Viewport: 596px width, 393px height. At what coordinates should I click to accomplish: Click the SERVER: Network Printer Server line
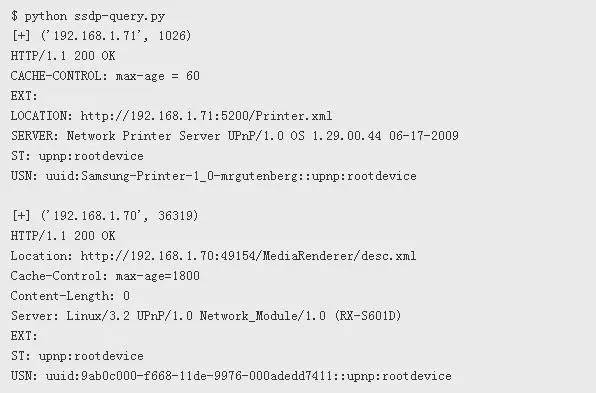(235, 136)
